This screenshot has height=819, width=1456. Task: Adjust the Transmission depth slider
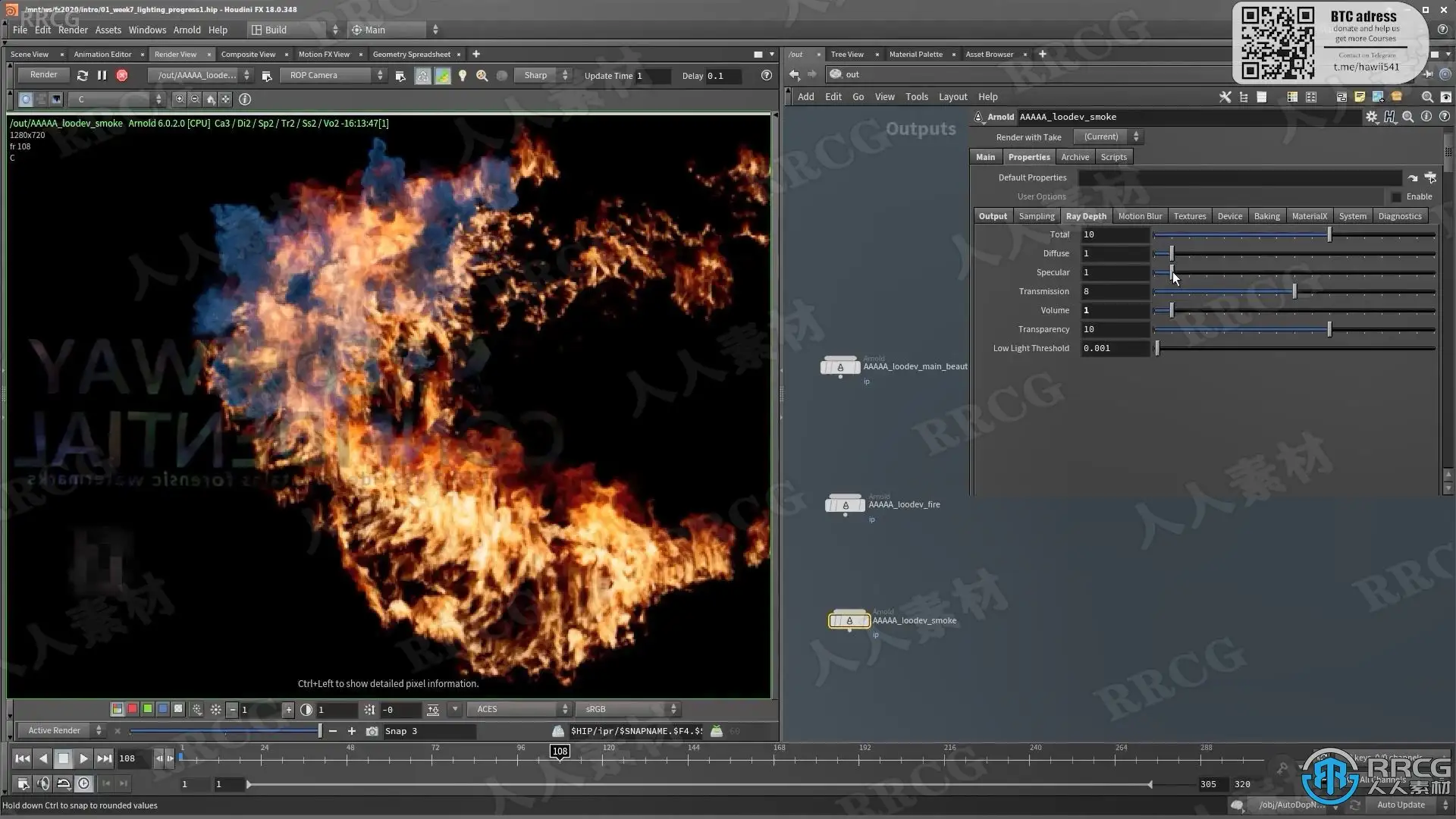click(1294, 291)
